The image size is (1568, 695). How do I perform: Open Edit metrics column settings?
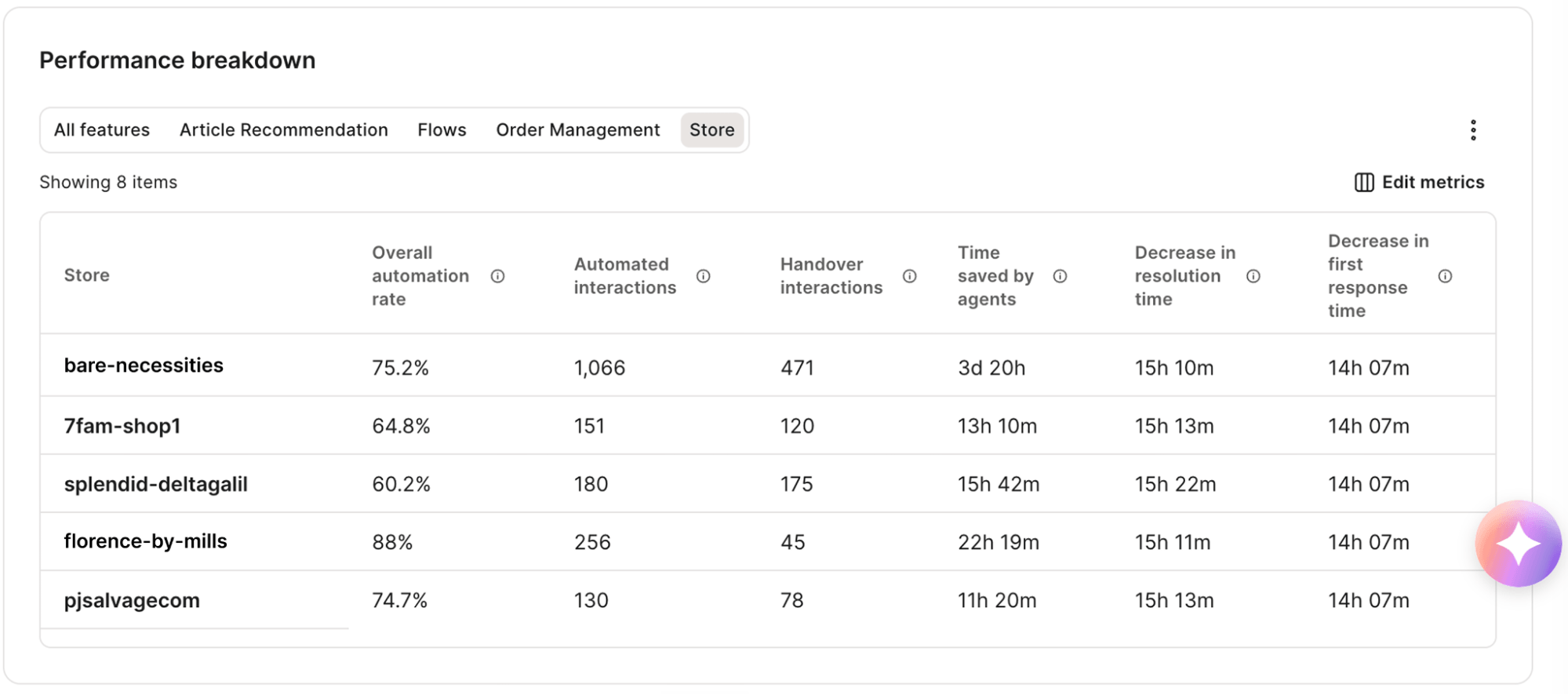1419,182
